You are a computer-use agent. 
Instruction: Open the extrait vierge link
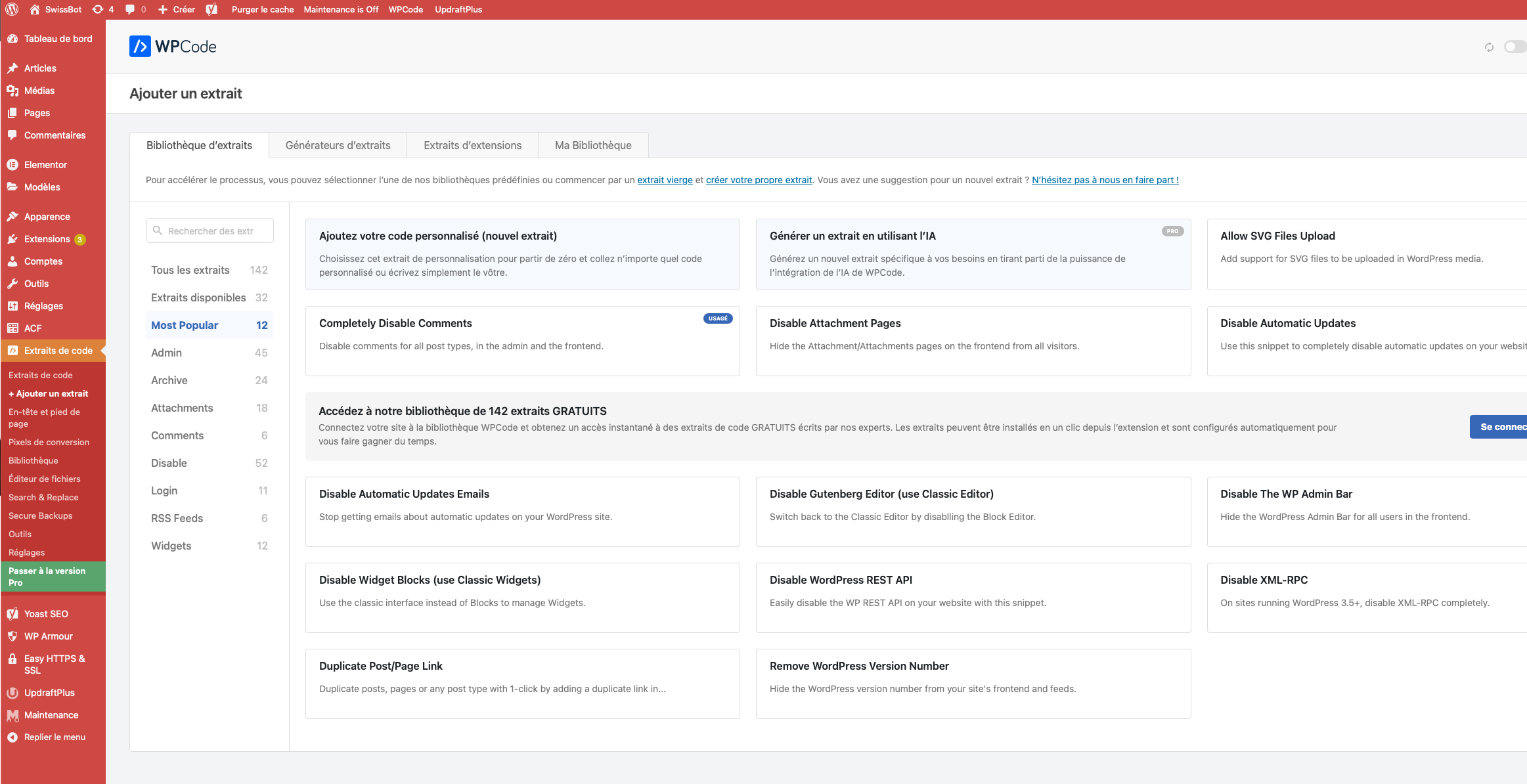[x=665, y=179]
